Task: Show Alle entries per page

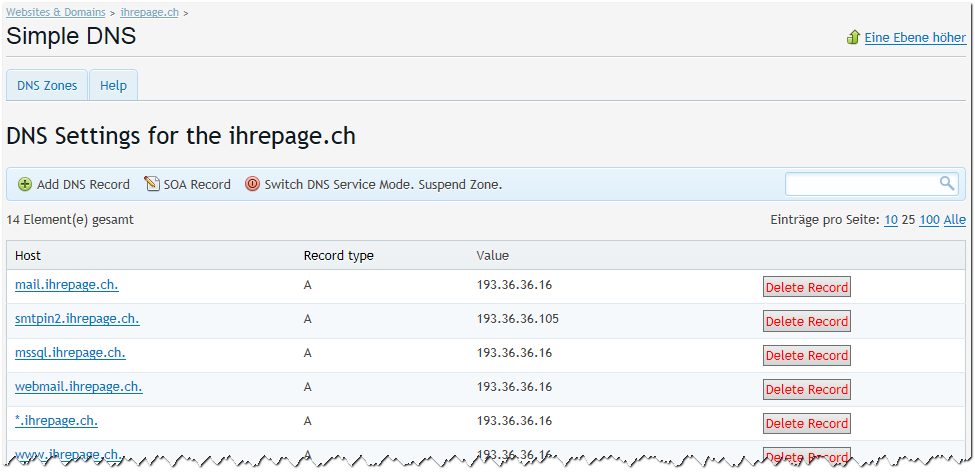Action: (x=955, y=220)
